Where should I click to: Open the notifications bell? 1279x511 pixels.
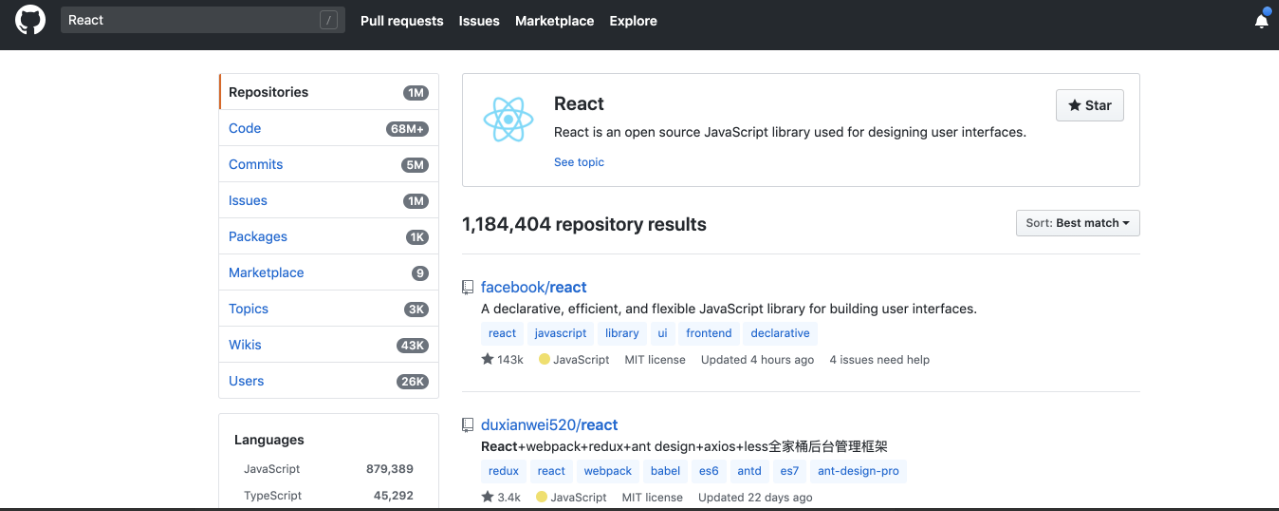[x=1261, y=20]
